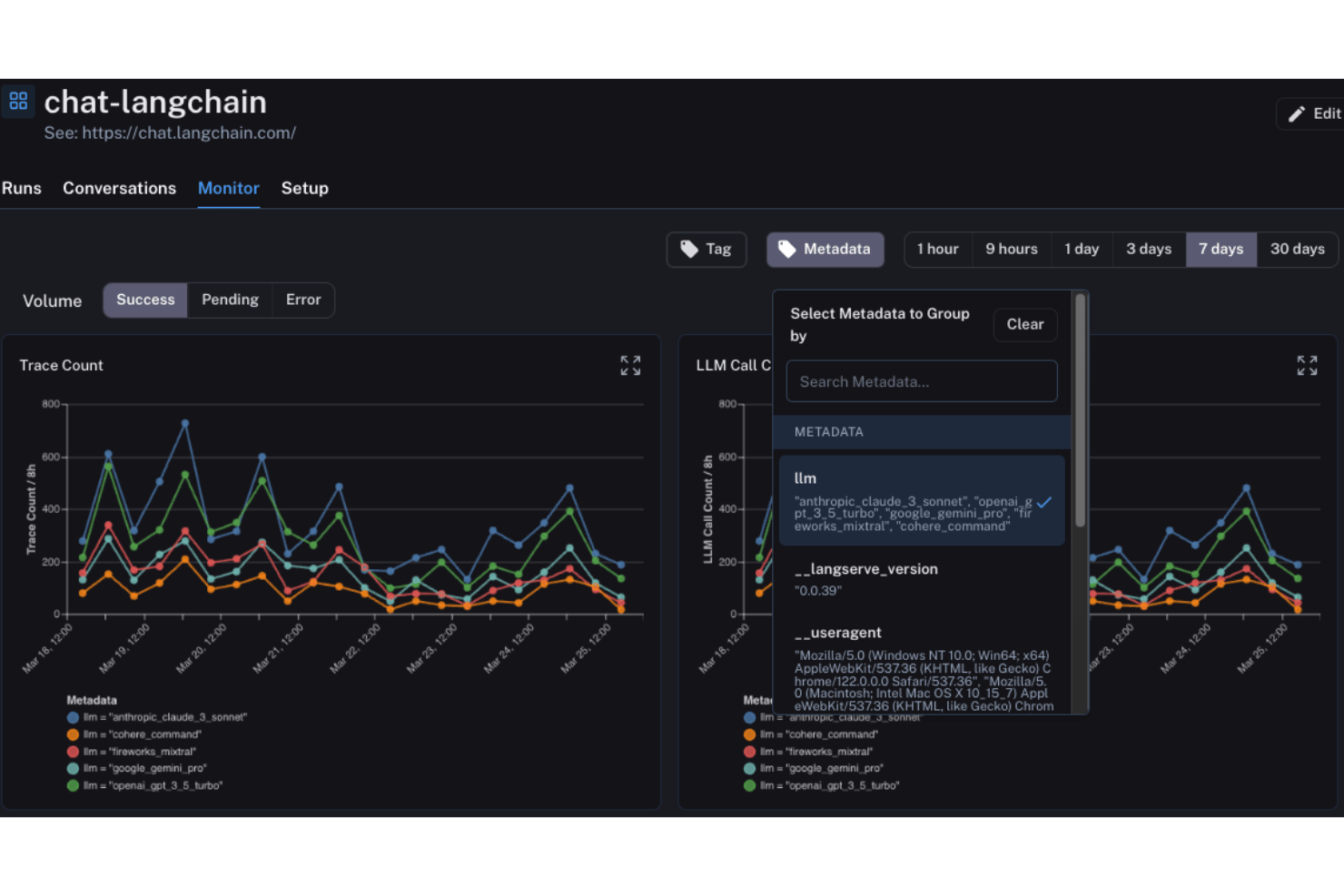Click the metadata dropdown scrollbar

[1080, 410]
